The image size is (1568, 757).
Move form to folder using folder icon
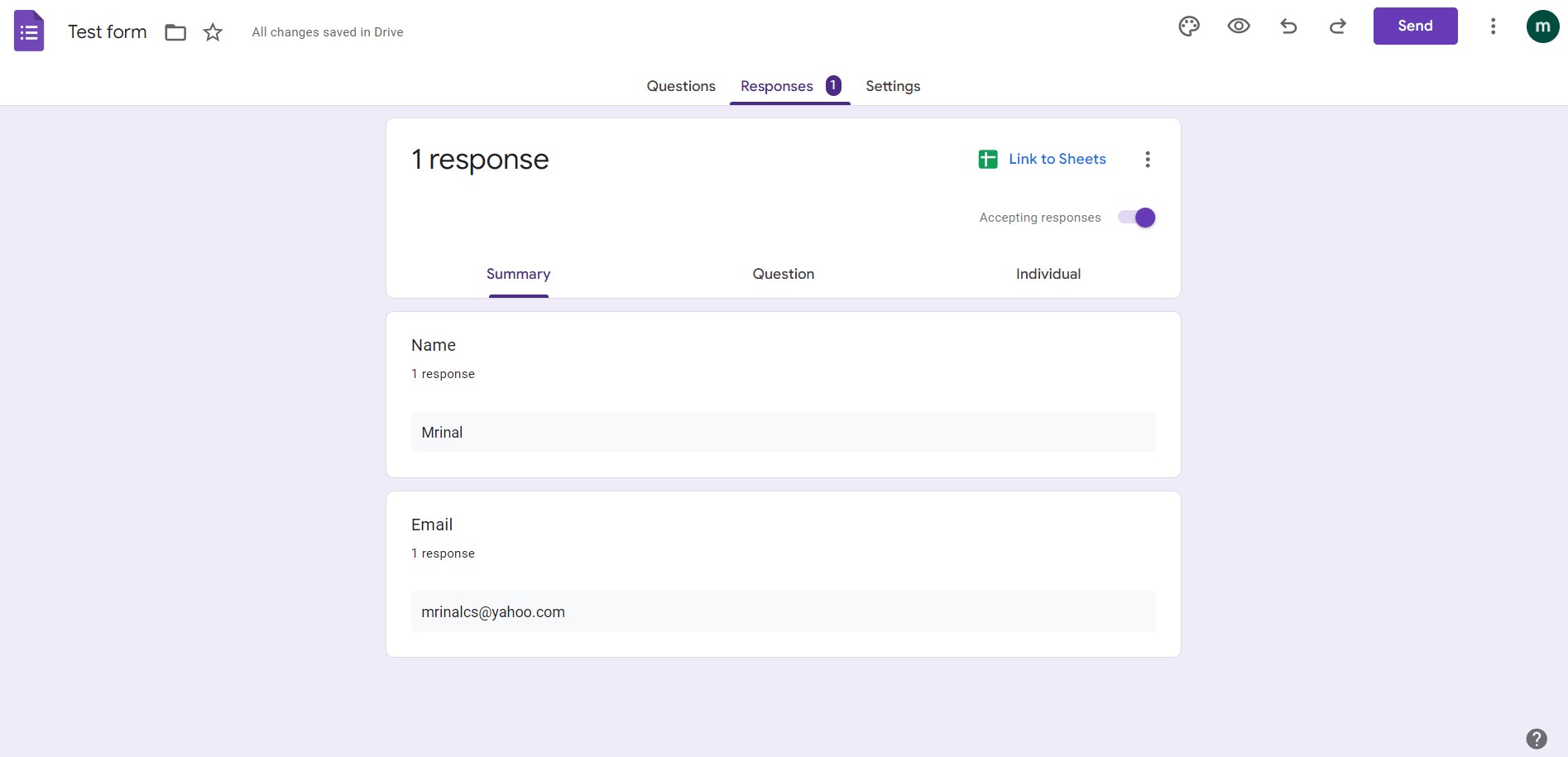coord(175,31)
